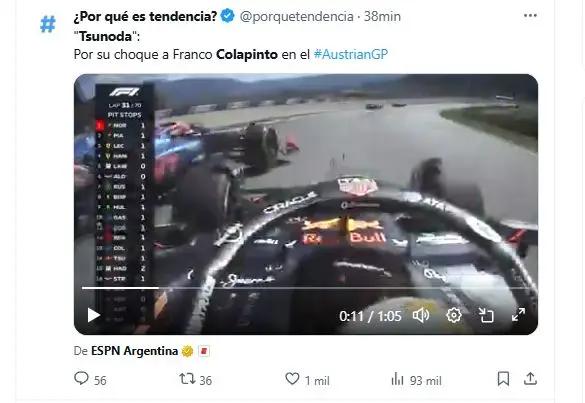Open the @porquetendencia profile handle

[297, 16]
